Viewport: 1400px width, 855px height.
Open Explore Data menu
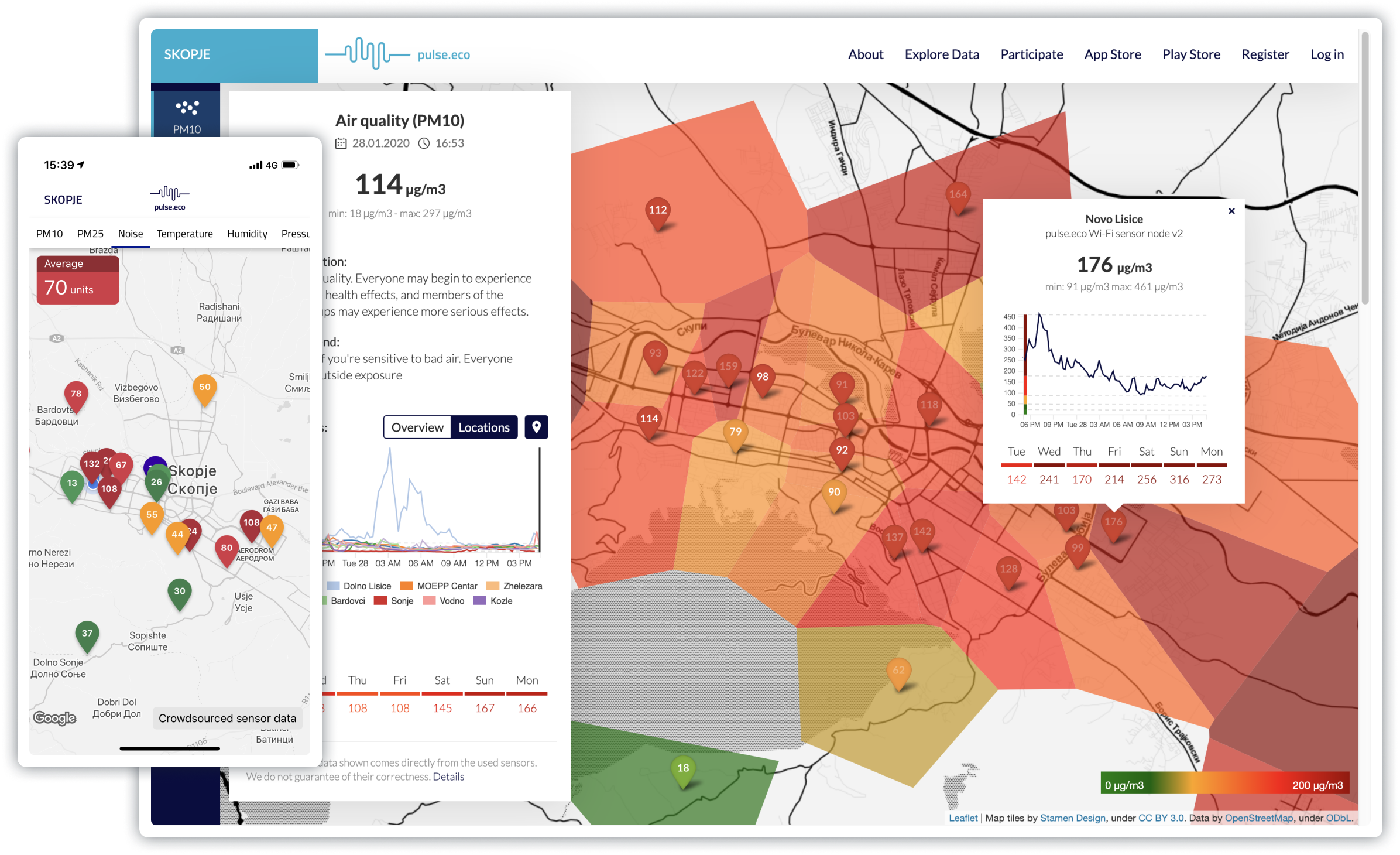click(x=941, y=54)
